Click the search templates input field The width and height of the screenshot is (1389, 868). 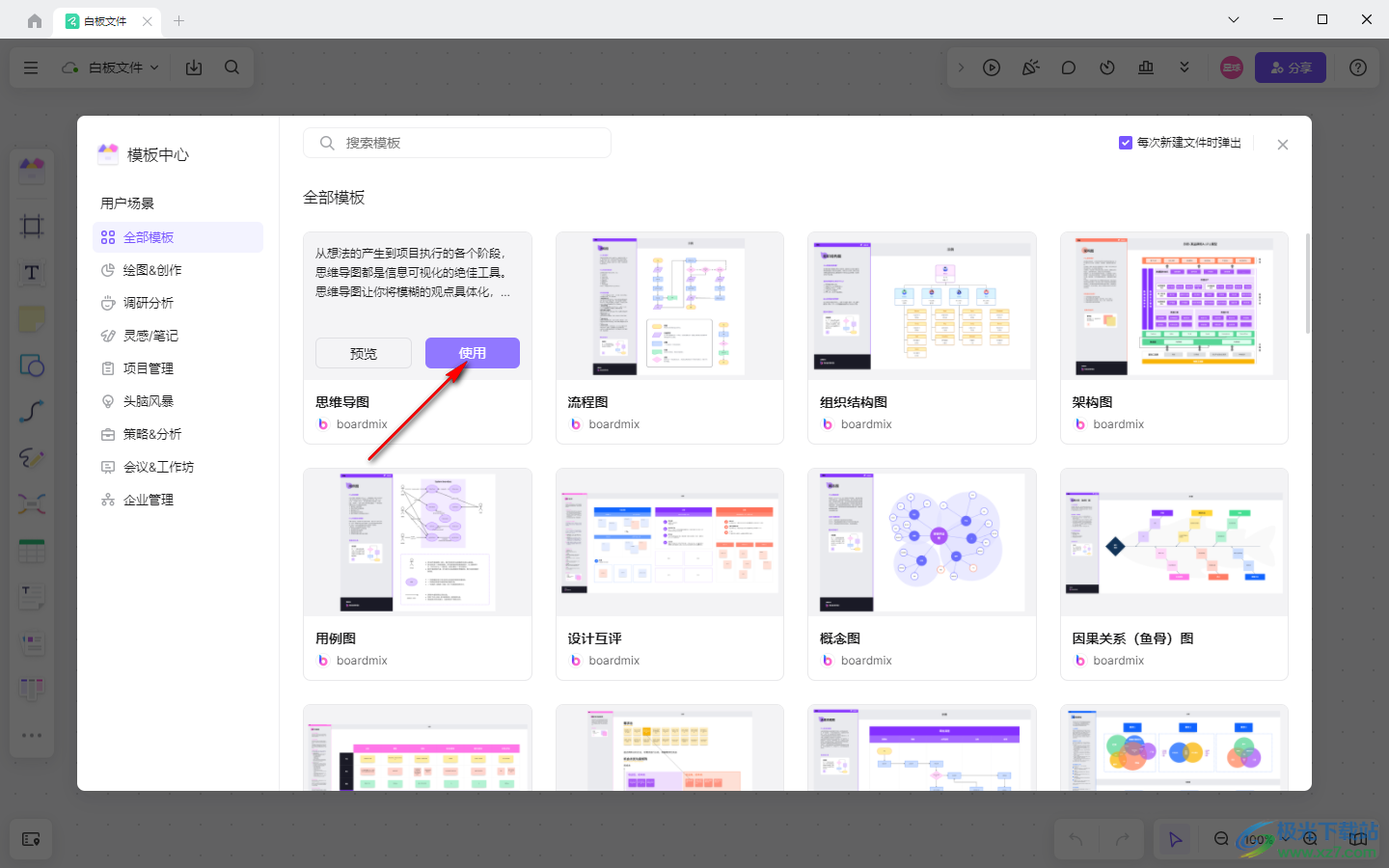pyautogui.click(x=457, y=143)
